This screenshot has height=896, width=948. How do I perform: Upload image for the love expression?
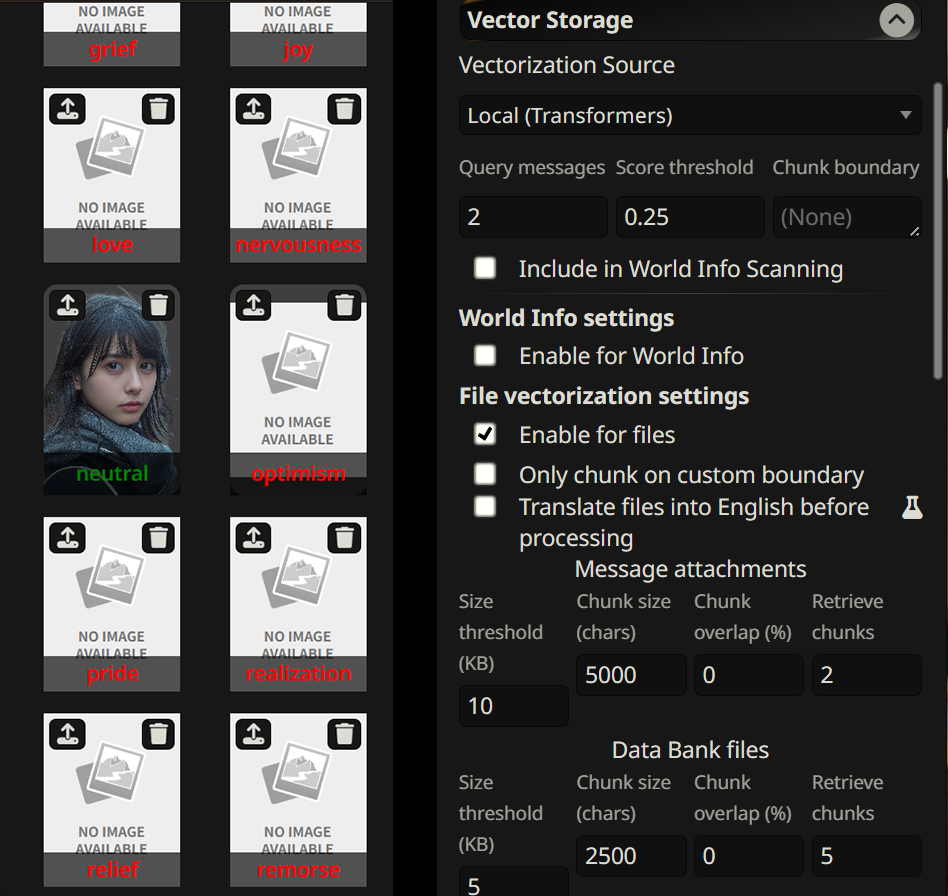coord(67,109)
